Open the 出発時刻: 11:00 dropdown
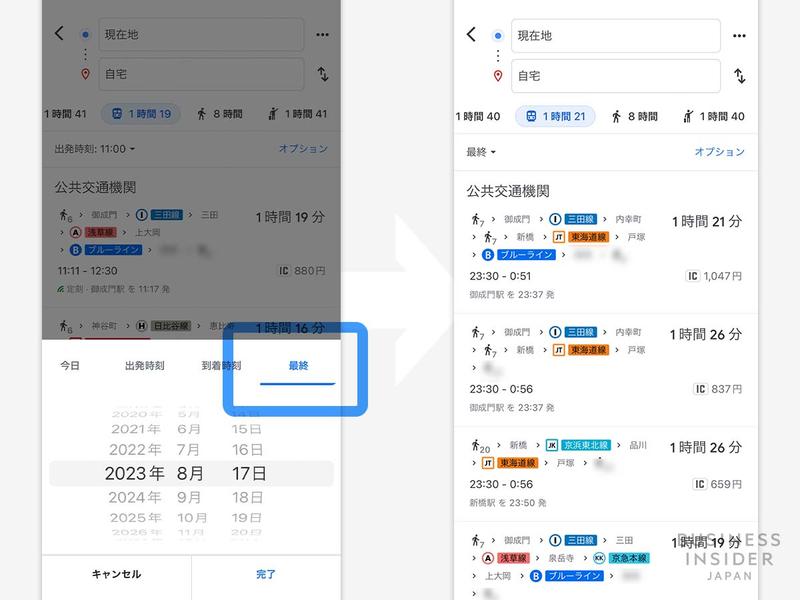Image resolution: width=800 pixels, height=600 pixels. pyautogui.click(x=95, y=149)
